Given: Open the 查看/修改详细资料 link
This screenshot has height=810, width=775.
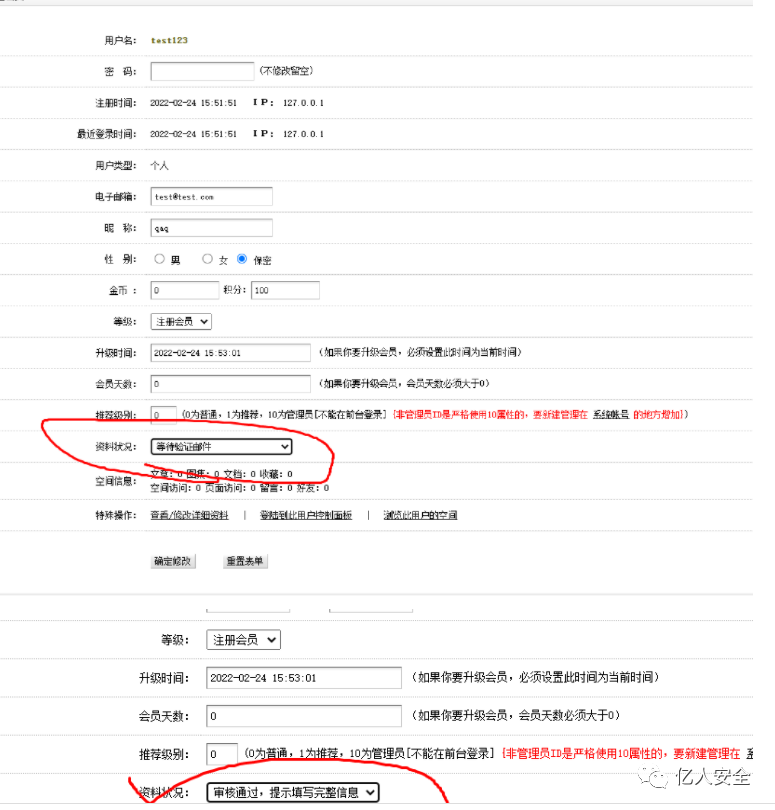Looking at the screenshot, I should 189,515.
